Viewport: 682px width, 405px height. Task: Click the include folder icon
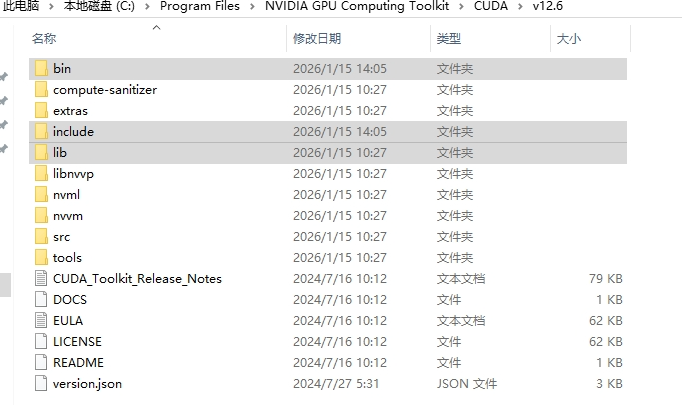click(40, 132)
